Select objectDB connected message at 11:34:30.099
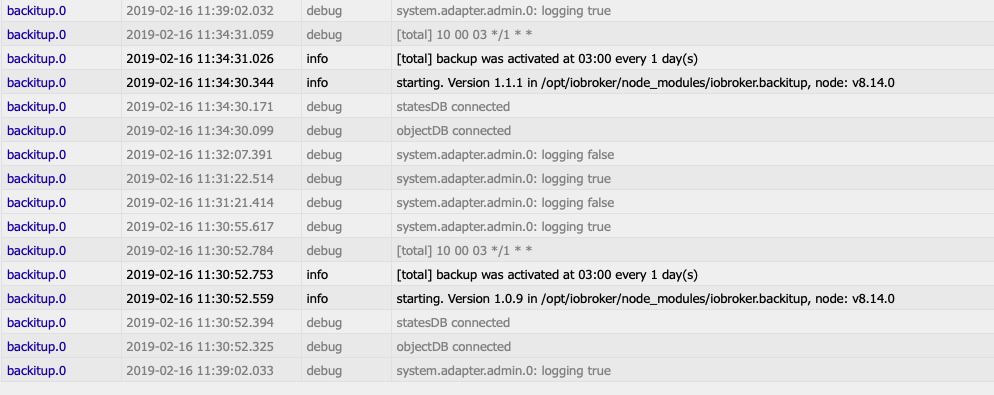994x395 pixels. [x=453, y=131]
